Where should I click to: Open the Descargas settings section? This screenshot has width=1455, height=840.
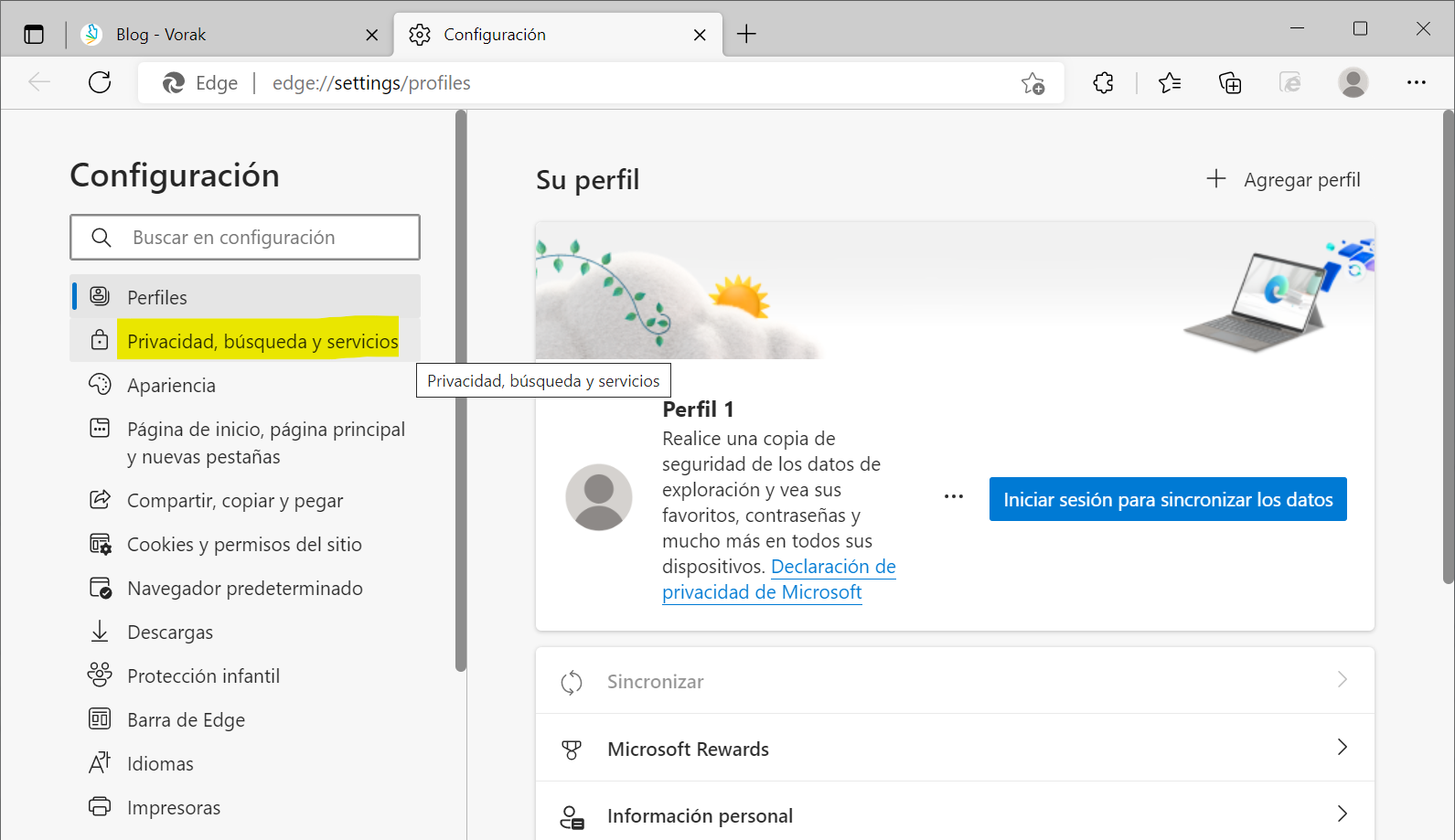[x=245, y=632]
